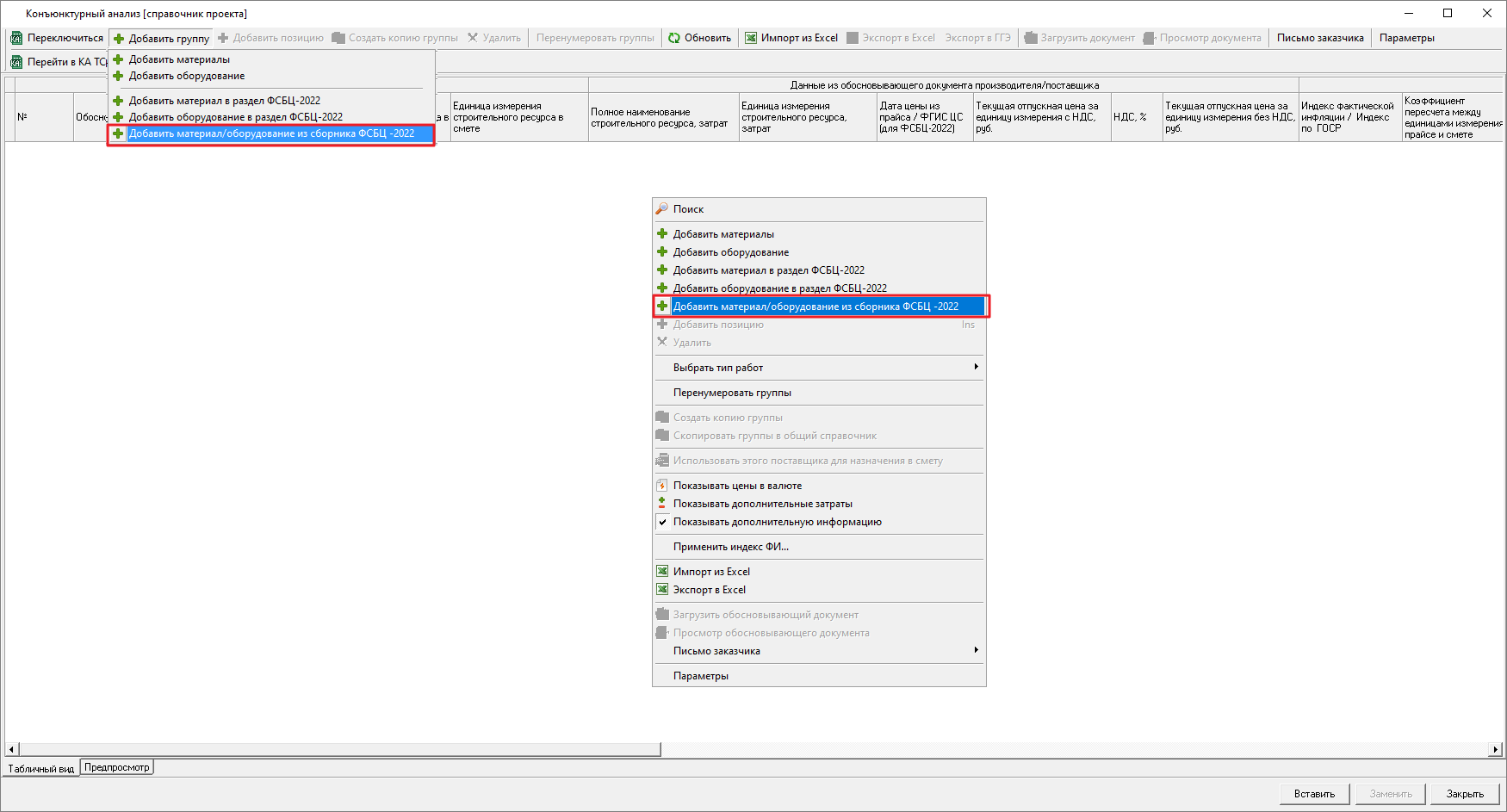Enable Показывать цены в валюте option
The width and height of the screenshot is (1507, 812).
(x=737, y=486)
